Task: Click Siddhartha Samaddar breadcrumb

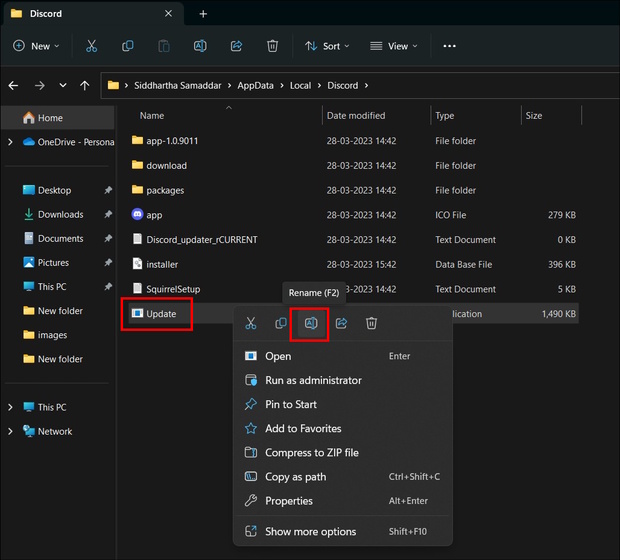Action: coord(178,85)
